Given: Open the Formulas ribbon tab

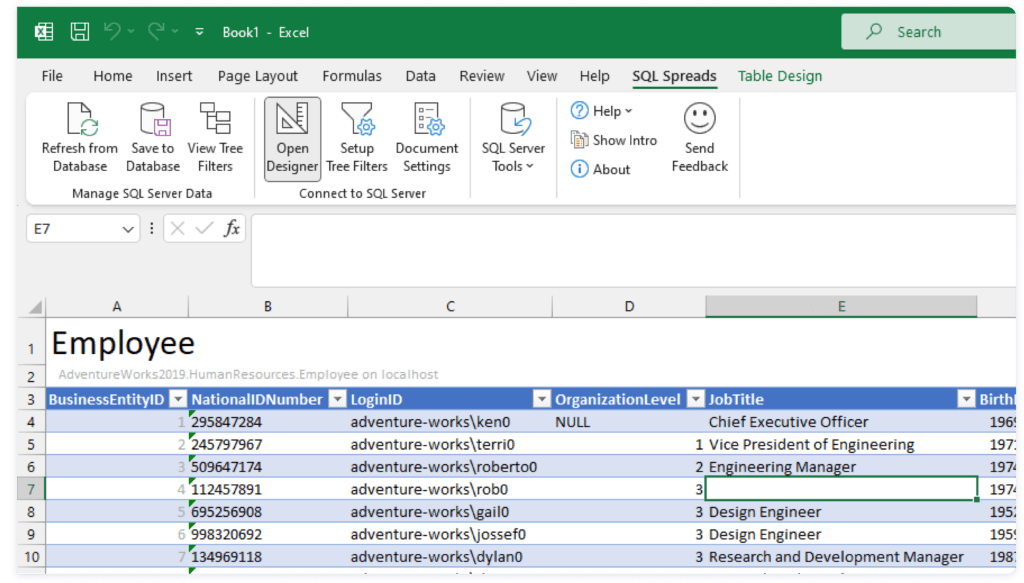Looking at the screenshot, I should tap(351, 76).
